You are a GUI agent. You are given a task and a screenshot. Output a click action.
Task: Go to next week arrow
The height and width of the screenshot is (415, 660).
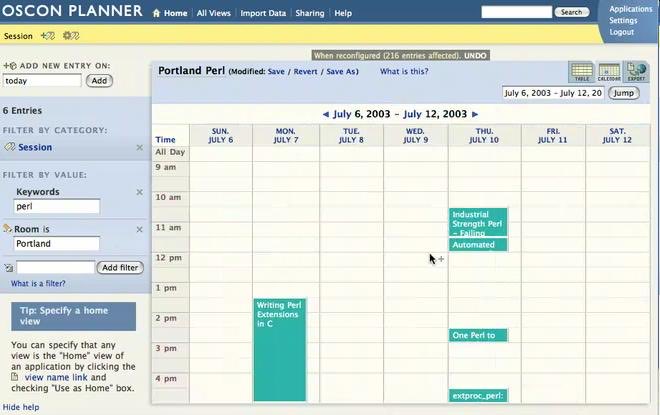[x=475, y=114]
